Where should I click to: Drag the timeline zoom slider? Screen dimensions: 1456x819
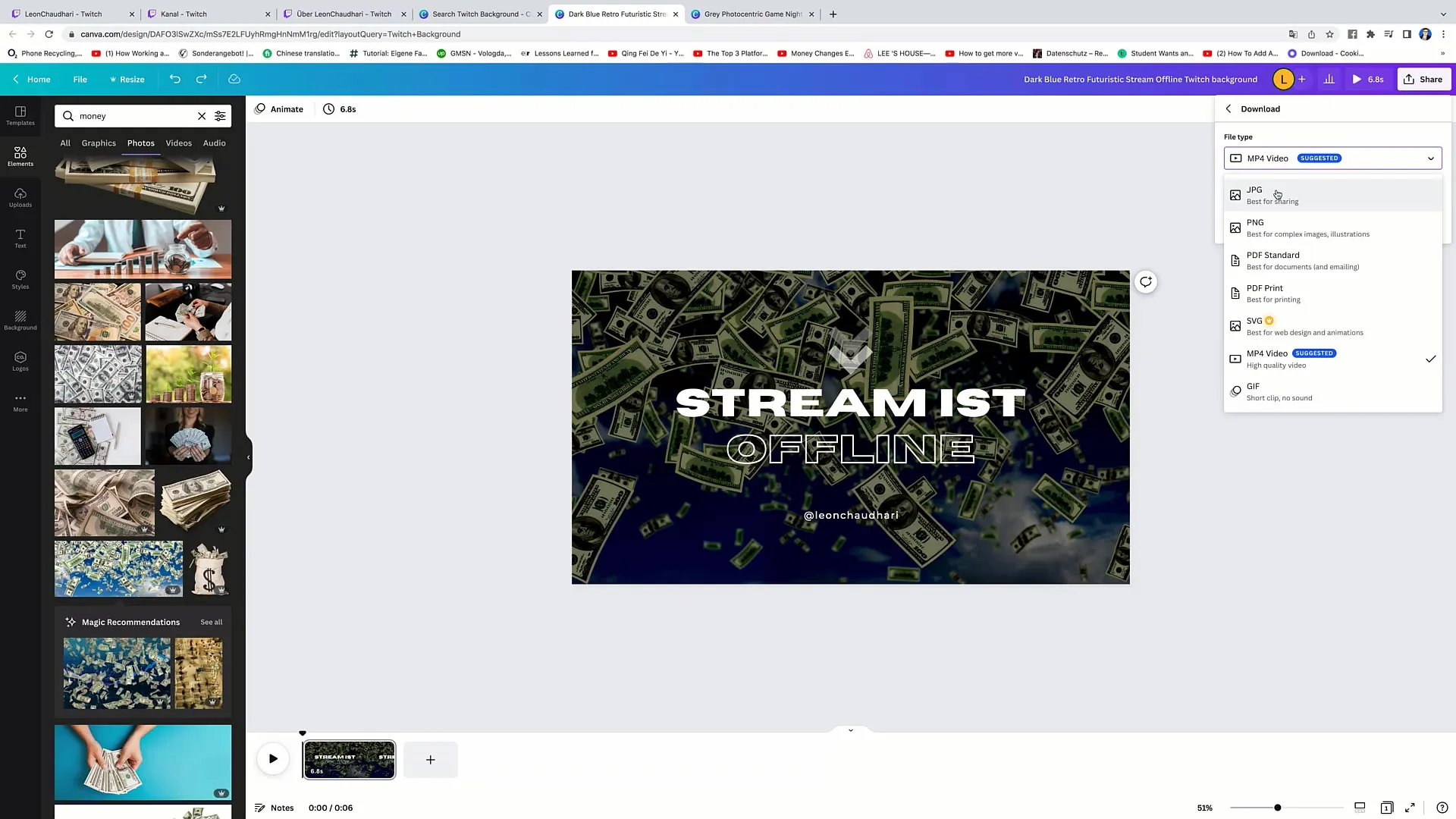point(1277,807)
